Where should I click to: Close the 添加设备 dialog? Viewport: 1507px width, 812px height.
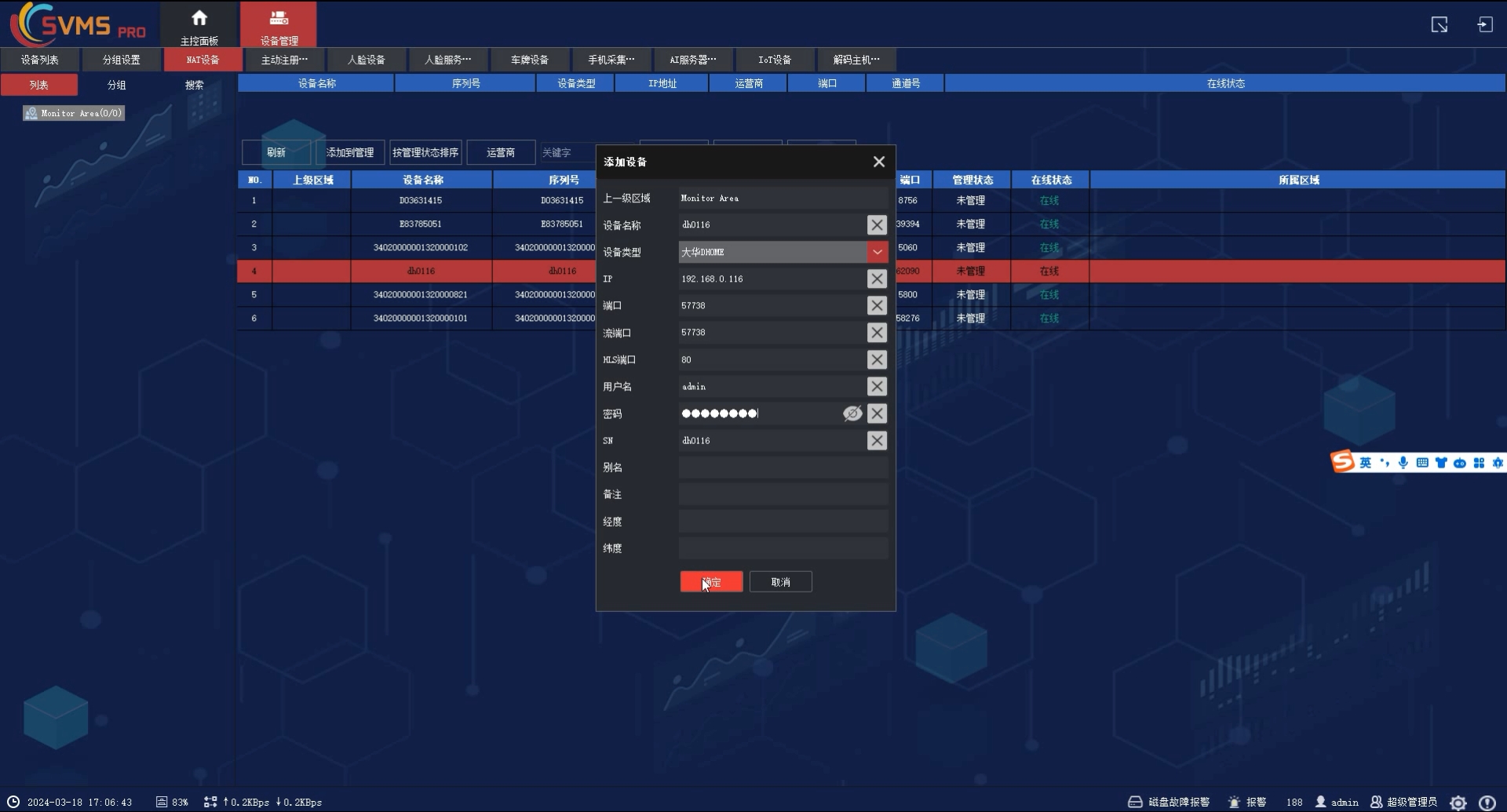(879, 162)
